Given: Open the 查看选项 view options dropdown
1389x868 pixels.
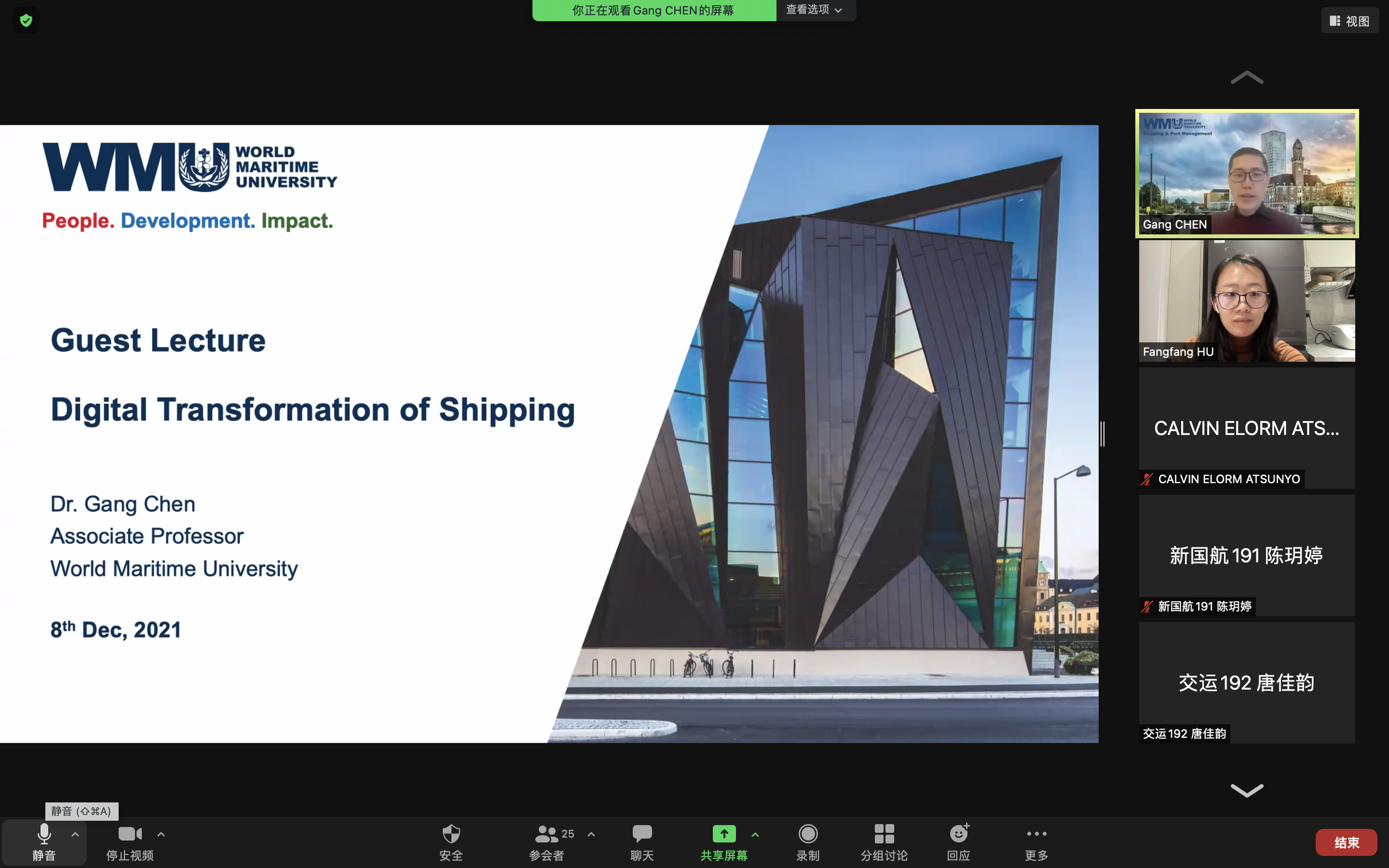Looking at the screenshot, I should coord(814,10).
